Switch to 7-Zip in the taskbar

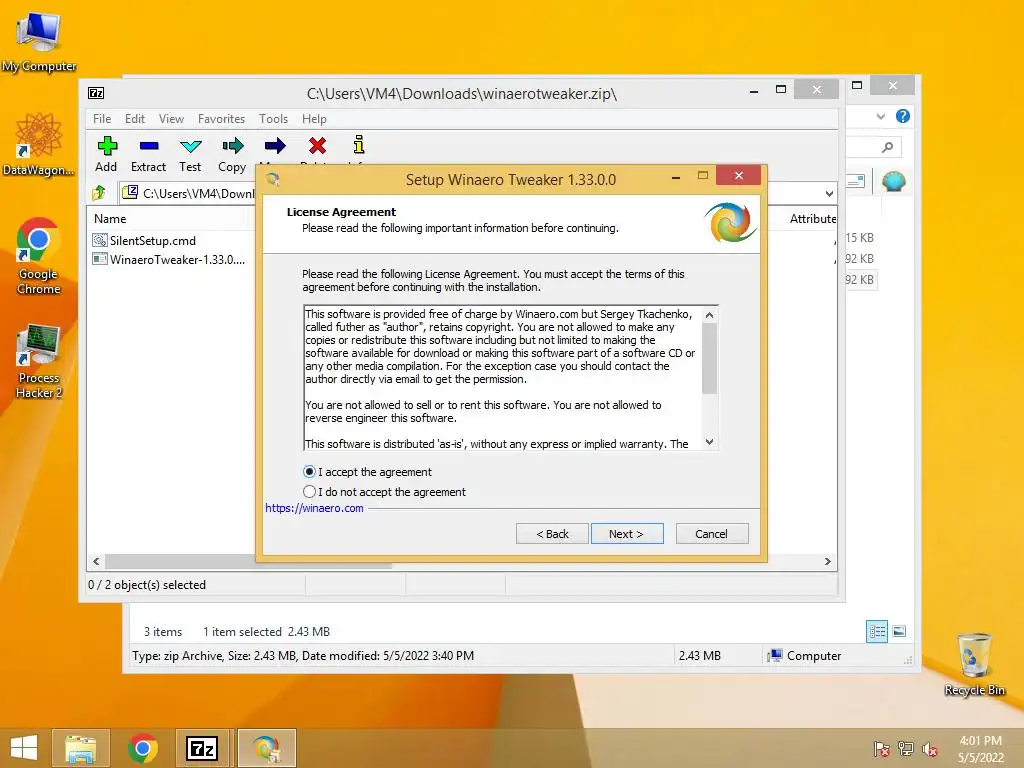point(203,748)
